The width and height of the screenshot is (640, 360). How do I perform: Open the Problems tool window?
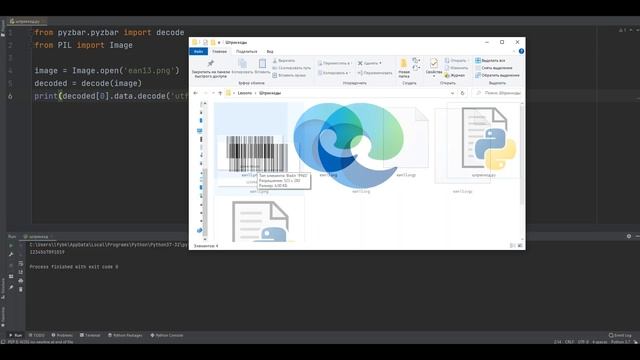62,335
